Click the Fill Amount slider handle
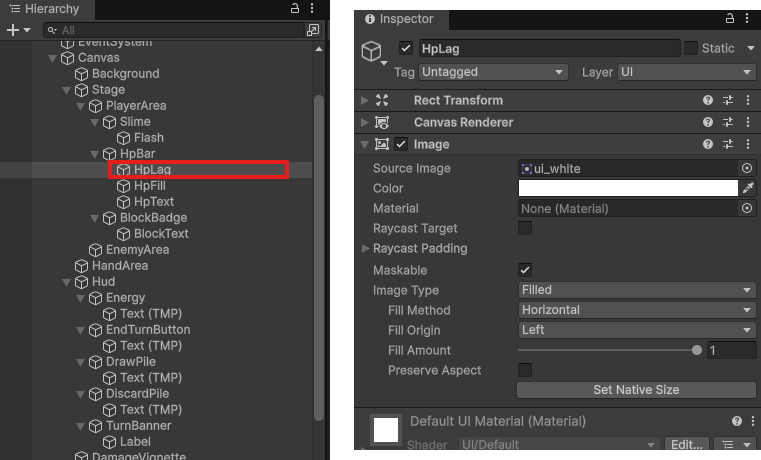The width and height of the screenshot is (761, 460). (696, 350)
